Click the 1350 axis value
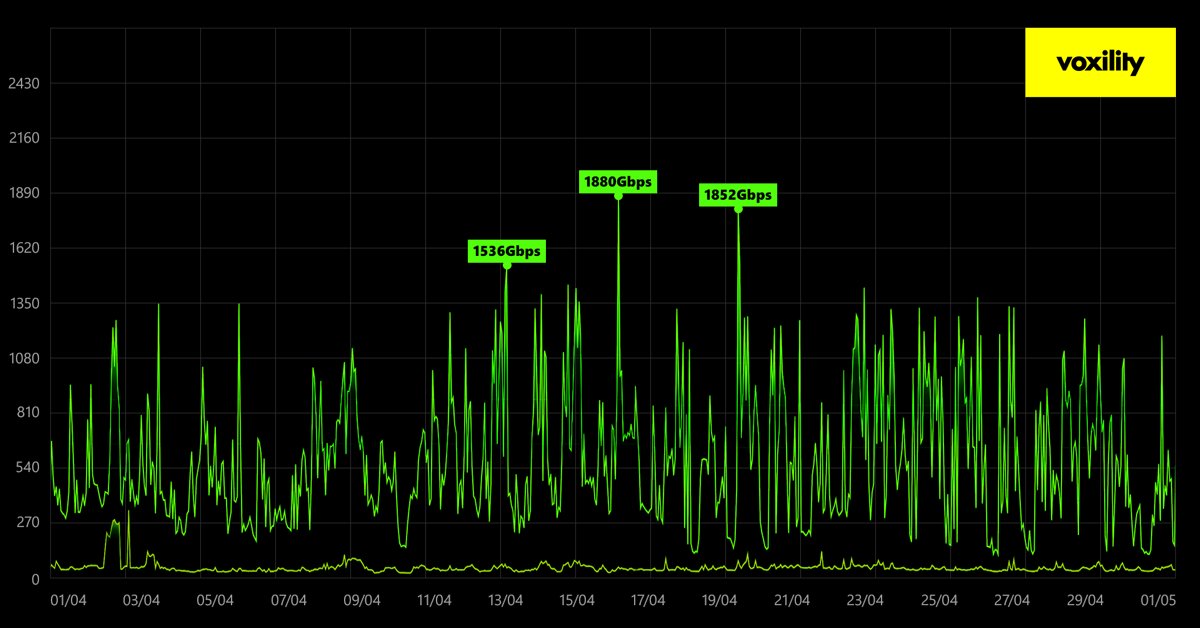This screenshot has width=1200, height=628. [22, 303]
